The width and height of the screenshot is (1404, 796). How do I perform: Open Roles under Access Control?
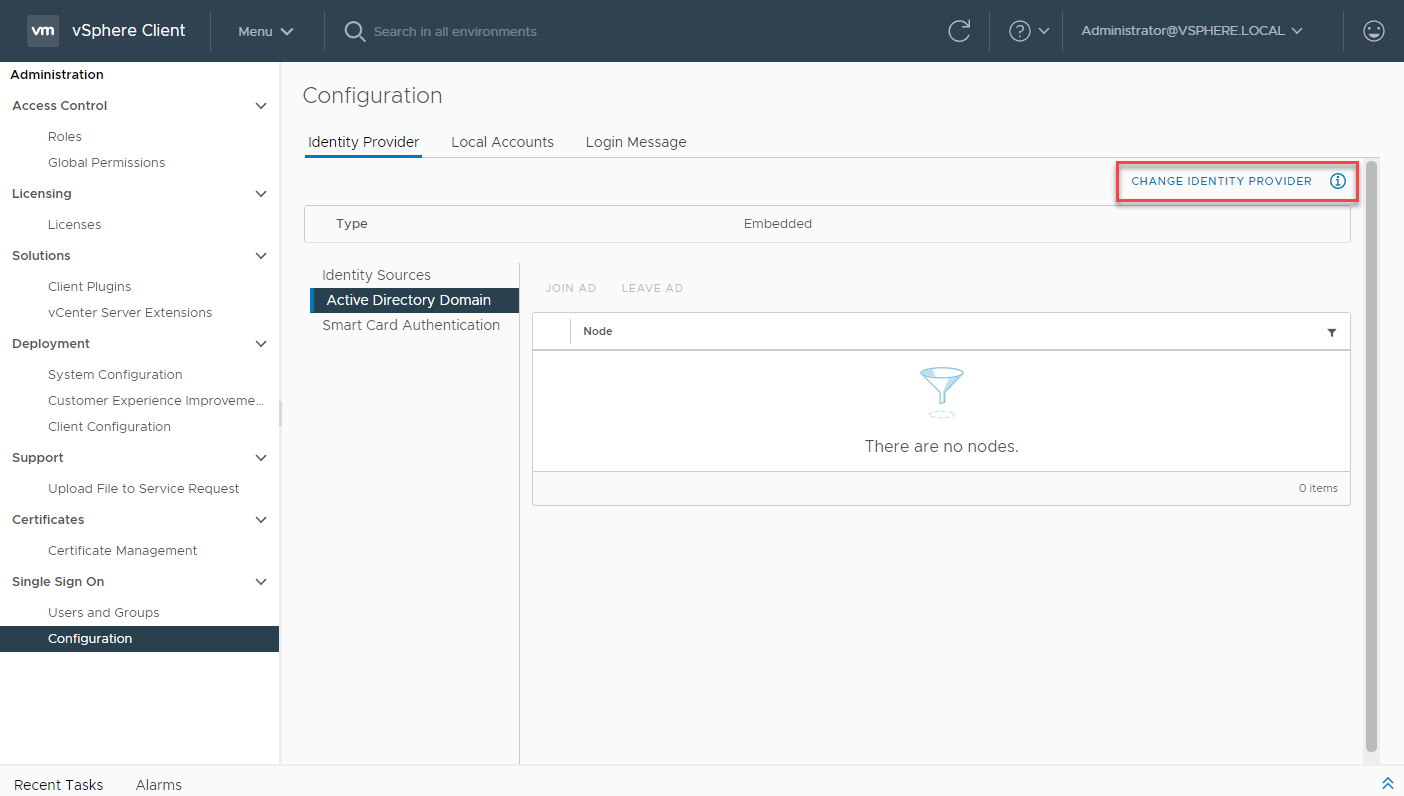click(65, 137)
